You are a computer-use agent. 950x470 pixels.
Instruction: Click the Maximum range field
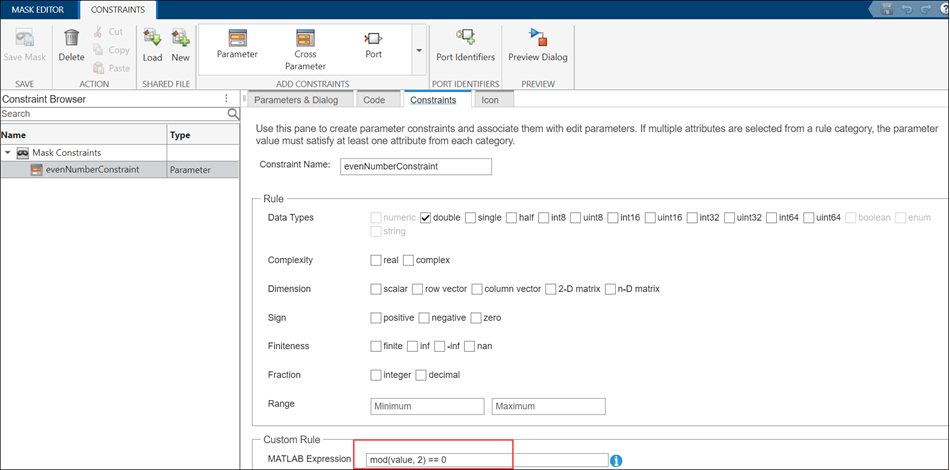[549, 406]
